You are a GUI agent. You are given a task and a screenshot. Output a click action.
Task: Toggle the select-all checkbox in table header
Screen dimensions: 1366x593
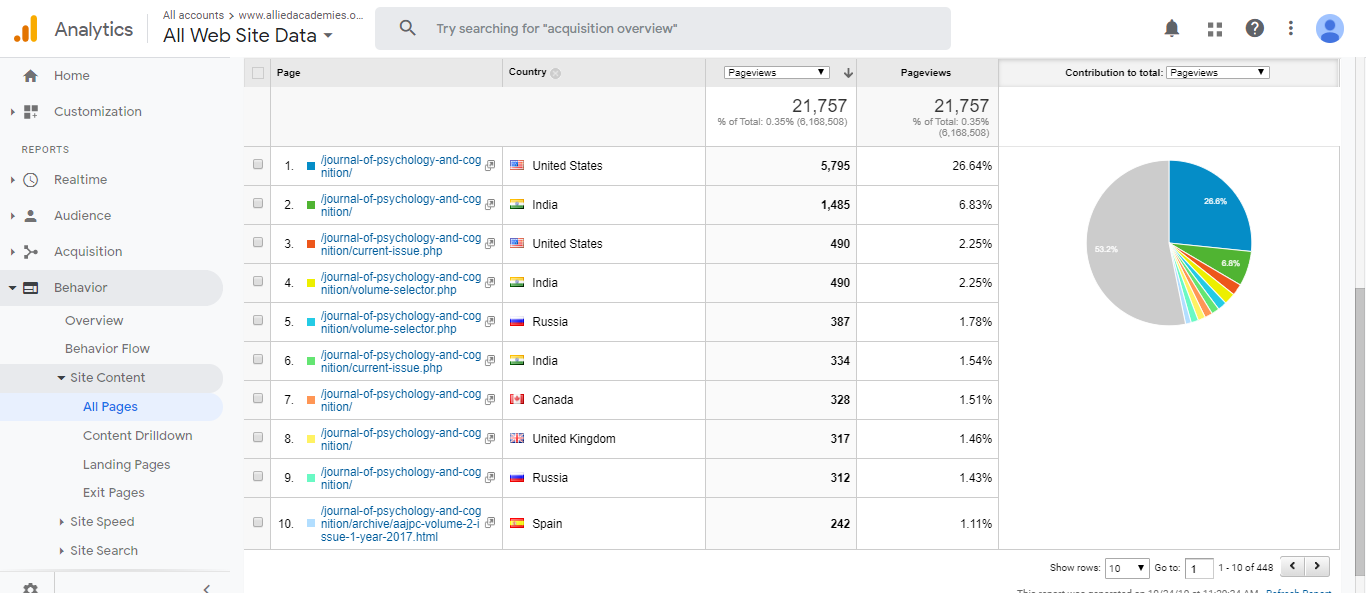point(258,72)
